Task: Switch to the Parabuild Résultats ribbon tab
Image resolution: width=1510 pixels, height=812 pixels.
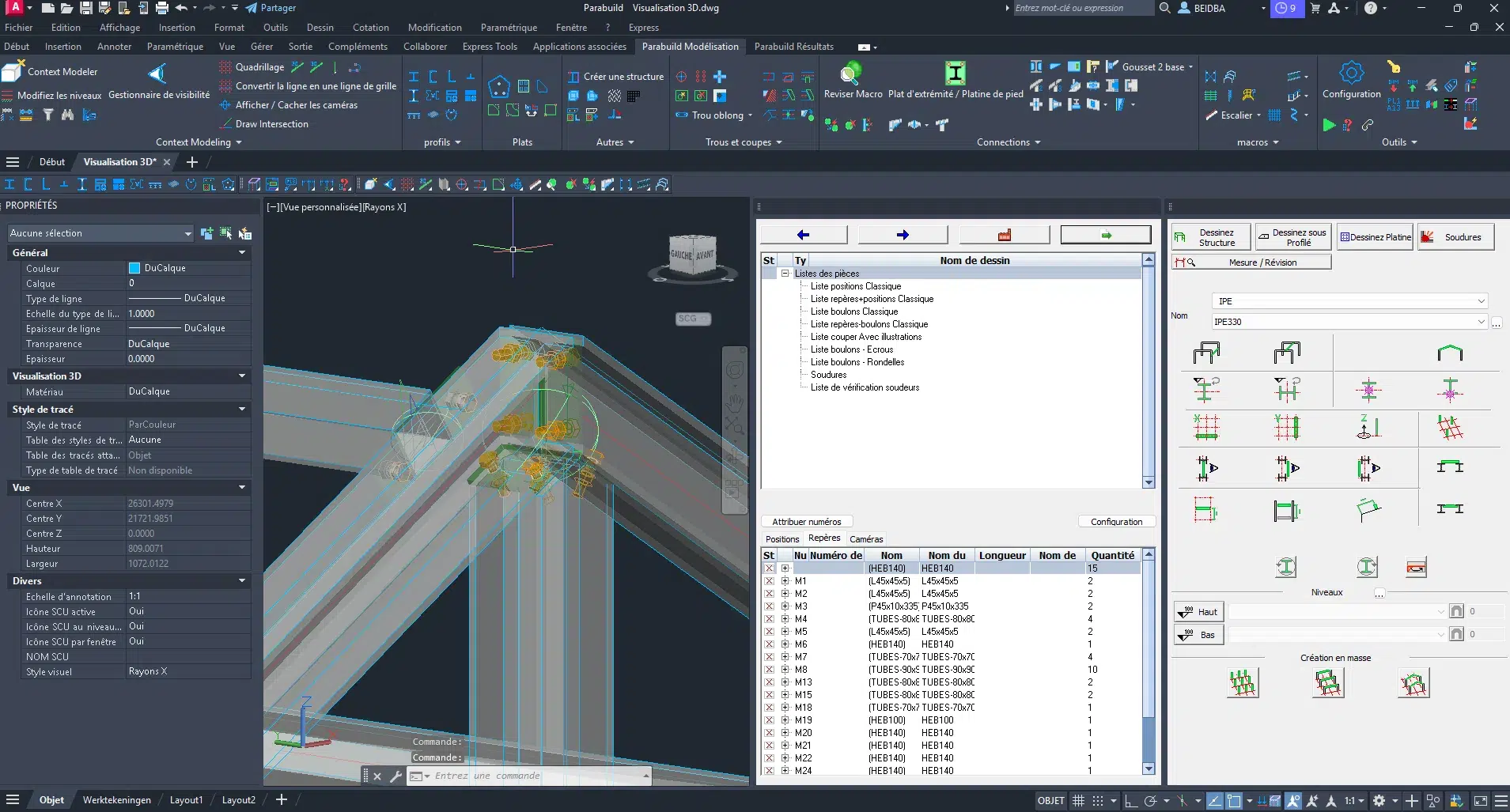Action: 793,47
